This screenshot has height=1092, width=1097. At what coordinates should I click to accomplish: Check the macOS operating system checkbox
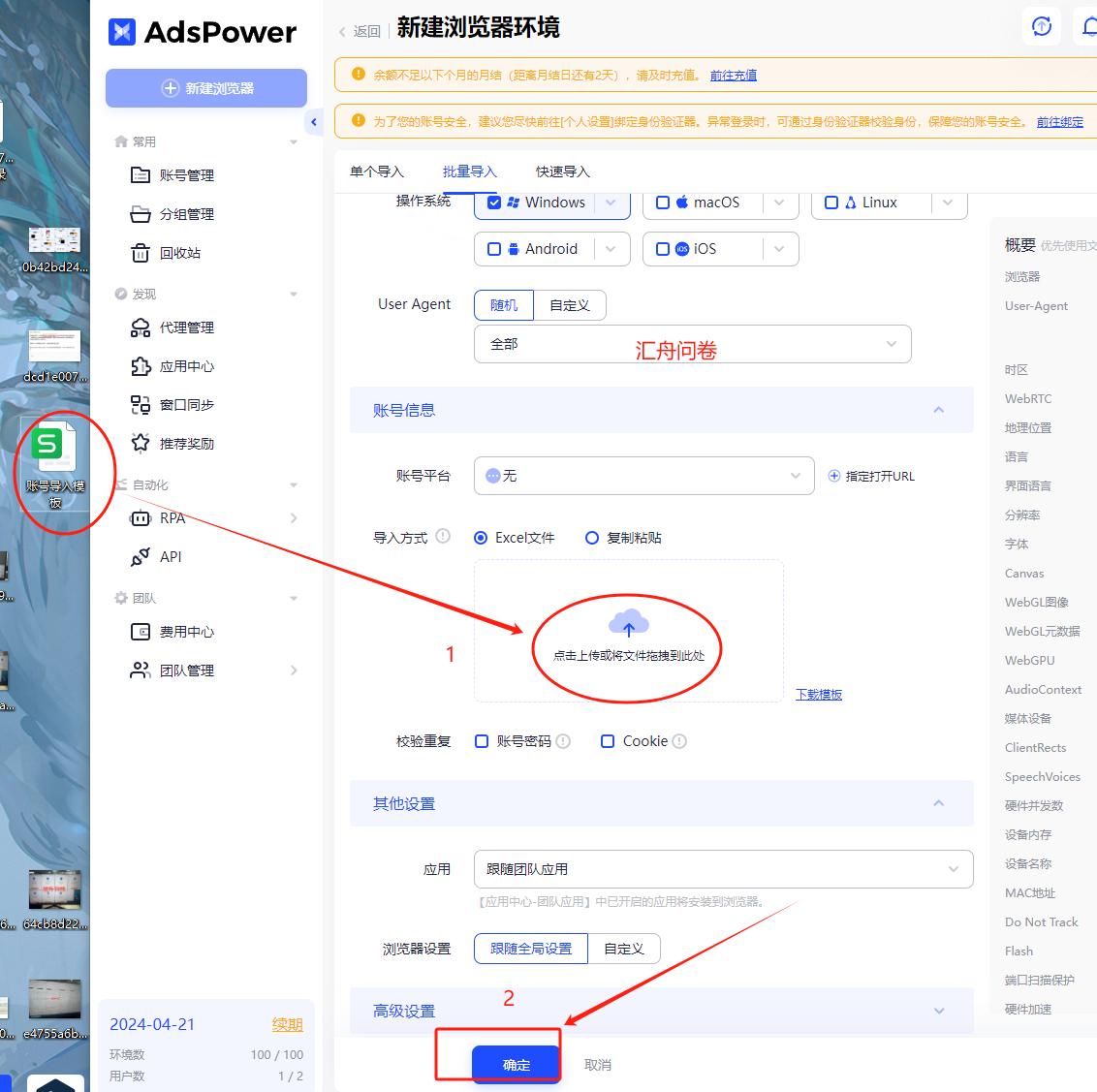click(x=663, y=203)
